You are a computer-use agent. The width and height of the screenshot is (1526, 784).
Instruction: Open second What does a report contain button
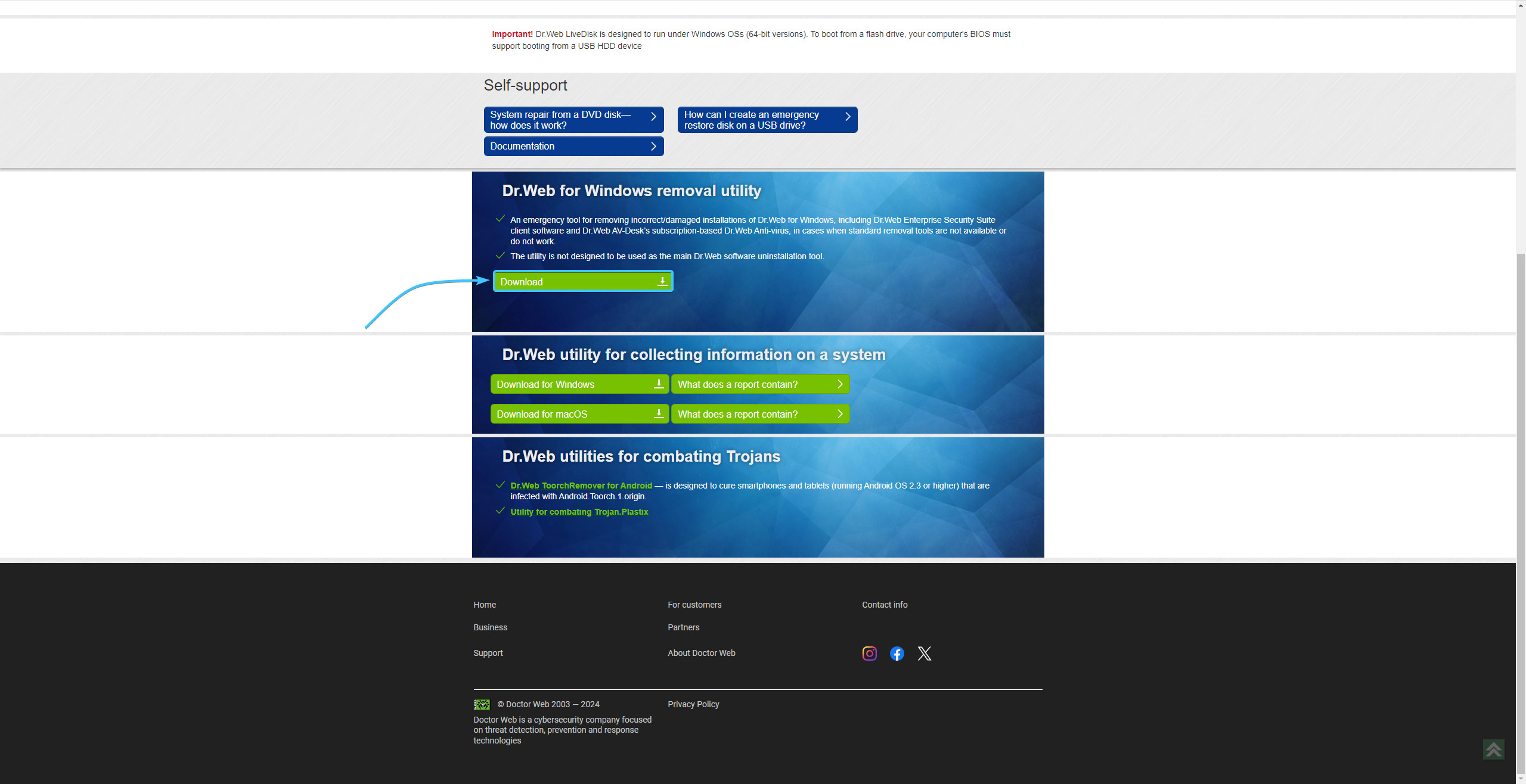click(759, 415)
